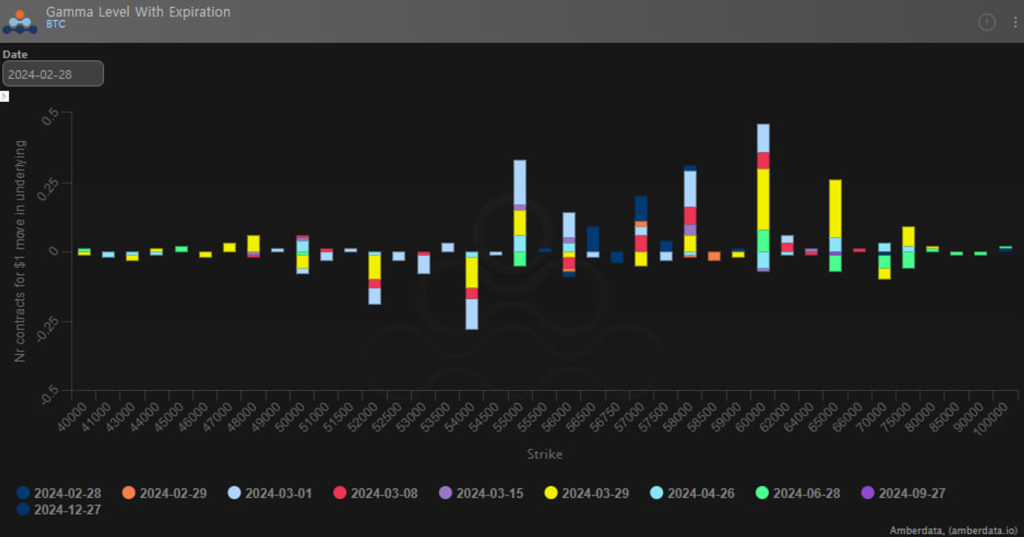Click the Date input field
This screenshot has height=537, width=1024.
click(52, 74)
